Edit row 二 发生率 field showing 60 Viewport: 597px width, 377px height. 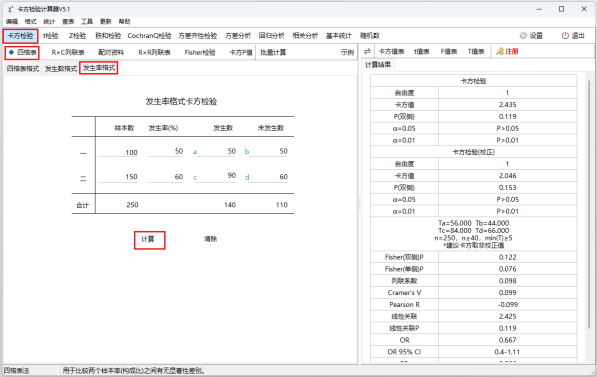coord(166,177)
